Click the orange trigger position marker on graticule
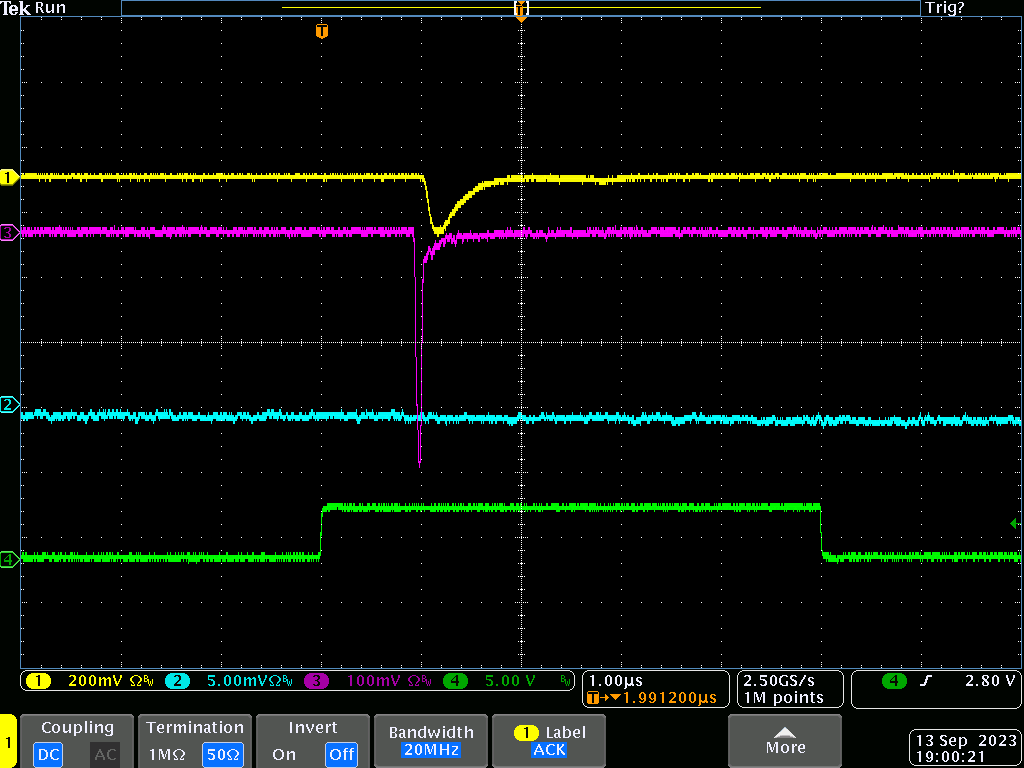1024x768 pixels. click(321, 31)
